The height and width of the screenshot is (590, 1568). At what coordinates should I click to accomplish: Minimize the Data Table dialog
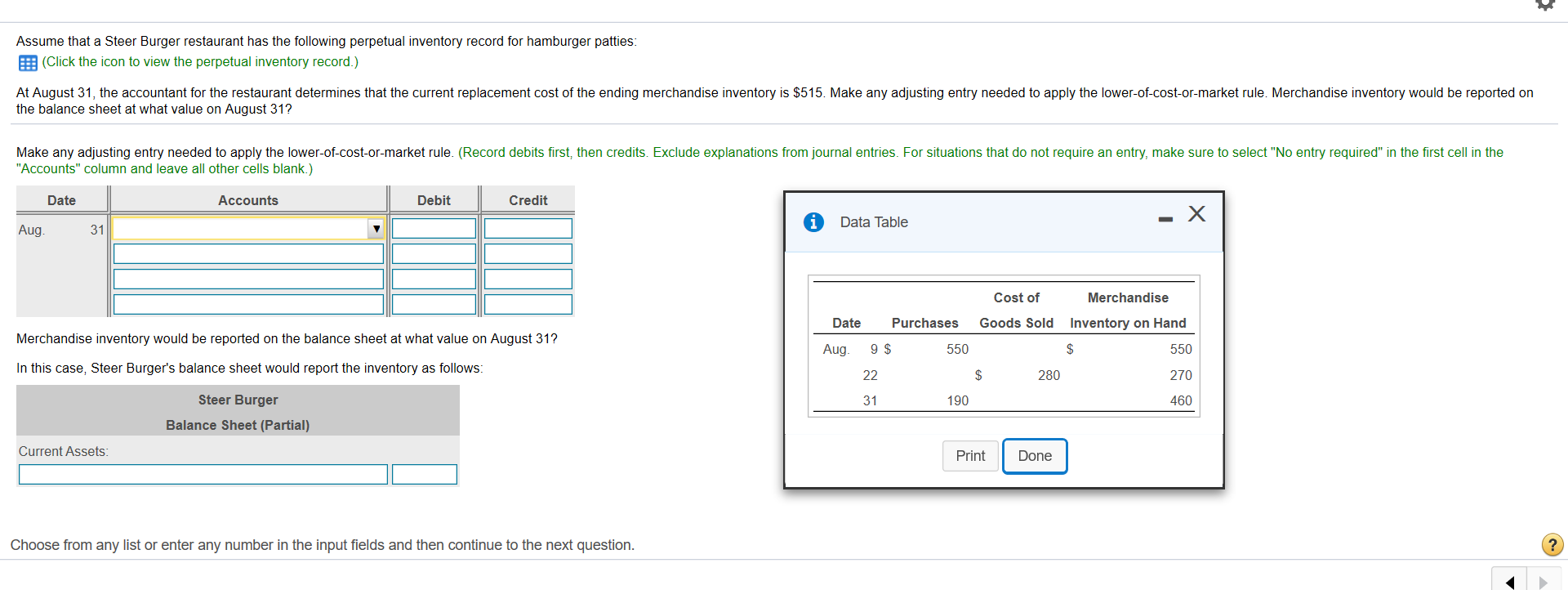pyautogui.click(x=1165, y=219)
